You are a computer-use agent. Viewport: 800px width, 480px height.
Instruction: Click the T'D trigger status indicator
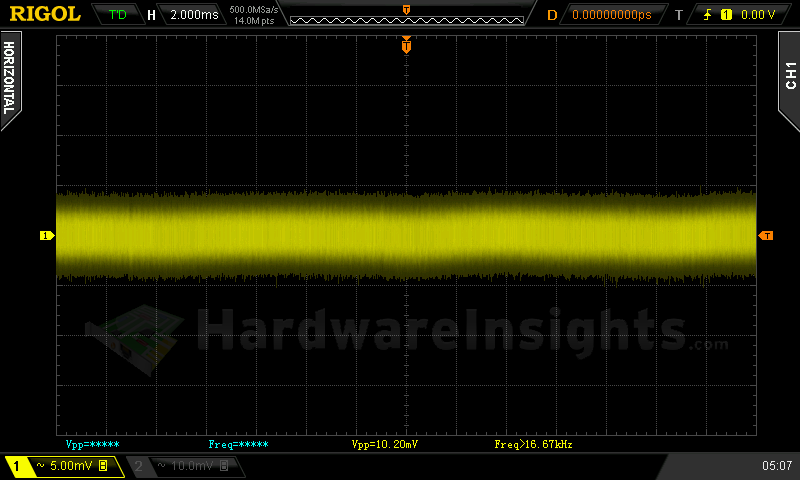point(117,15)
